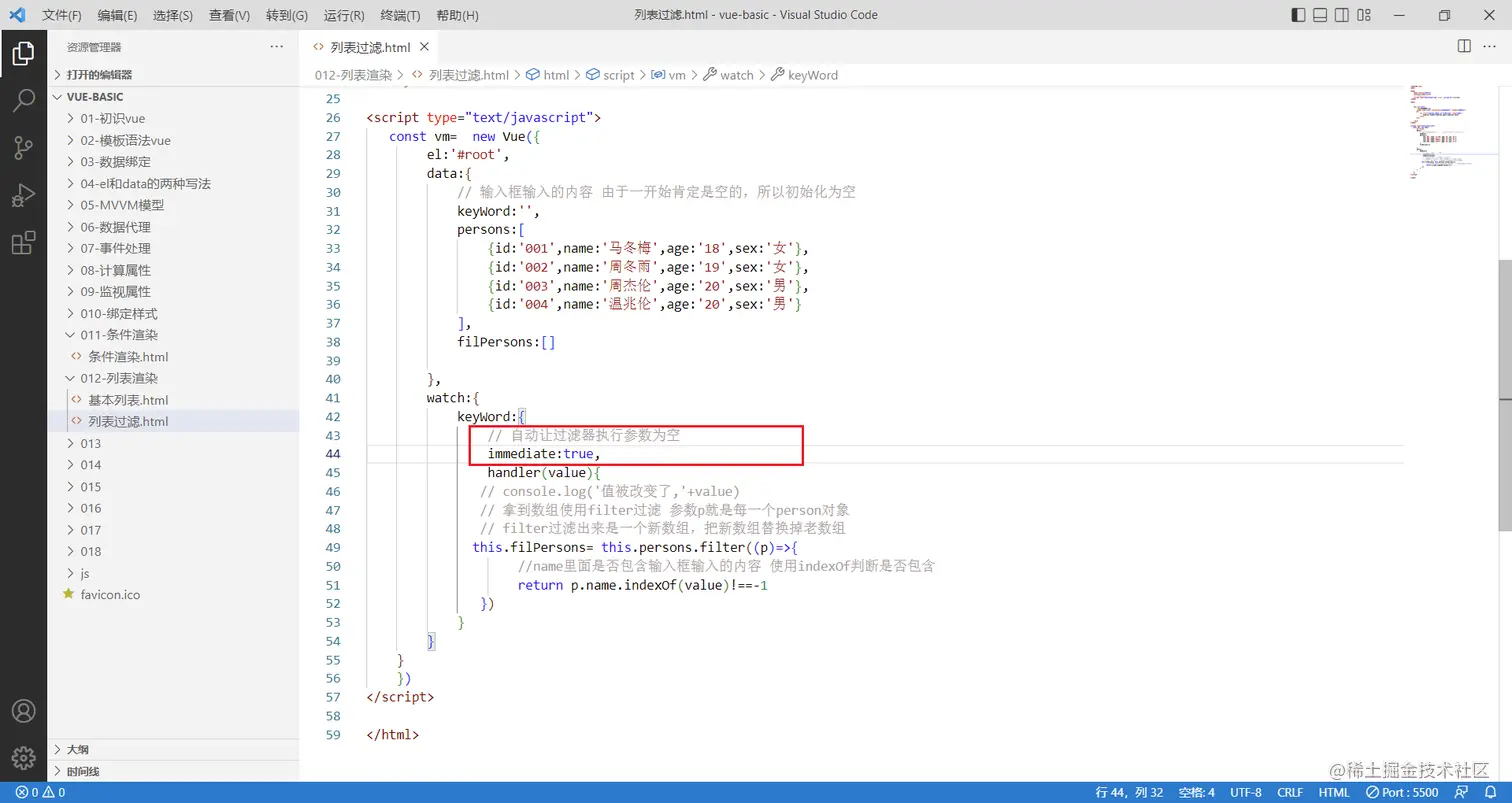Screen dimensions: 1512x803
Task: Click 行 44, 列 32 cursor position status
Action: pos(1129,792)
